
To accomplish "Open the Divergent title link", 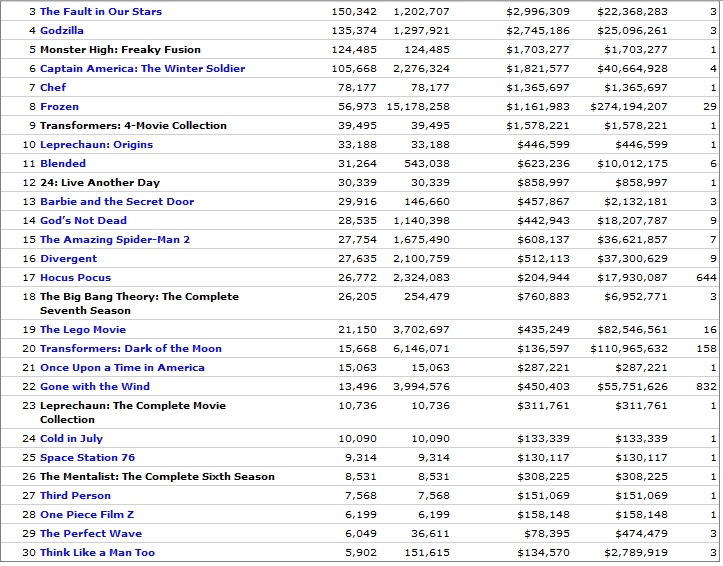I will point(68,259).
